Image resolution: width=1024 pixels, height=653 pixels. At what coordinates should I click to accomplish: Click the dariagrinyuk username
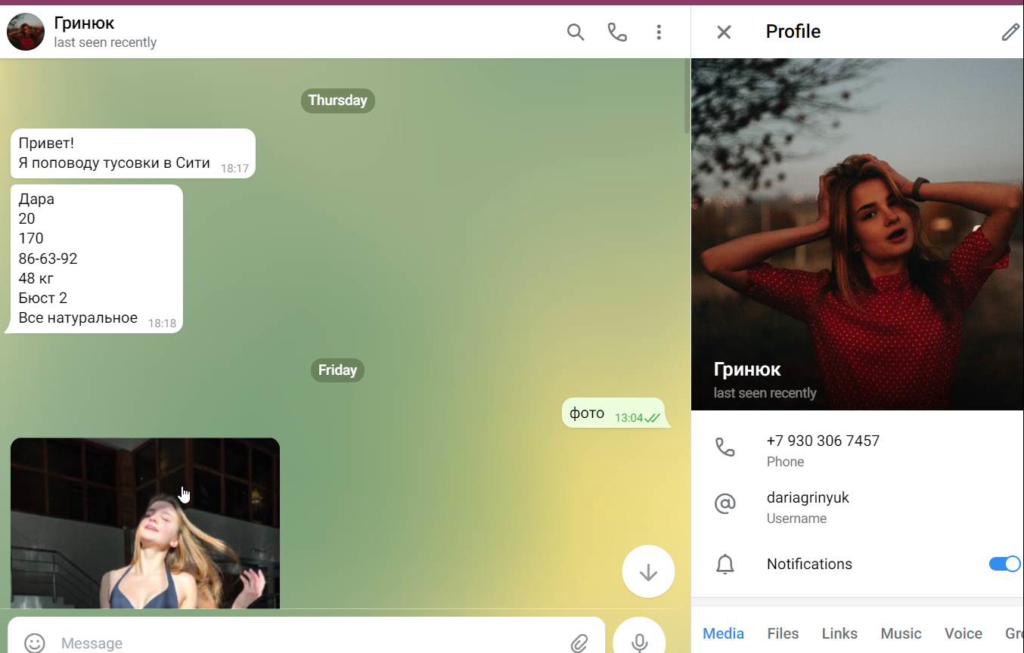click(808, 498)
